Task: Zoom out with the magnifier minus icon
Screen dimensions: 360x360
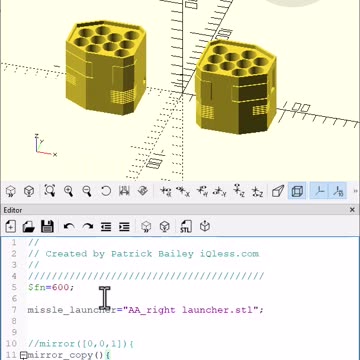Action: (87, 191)
